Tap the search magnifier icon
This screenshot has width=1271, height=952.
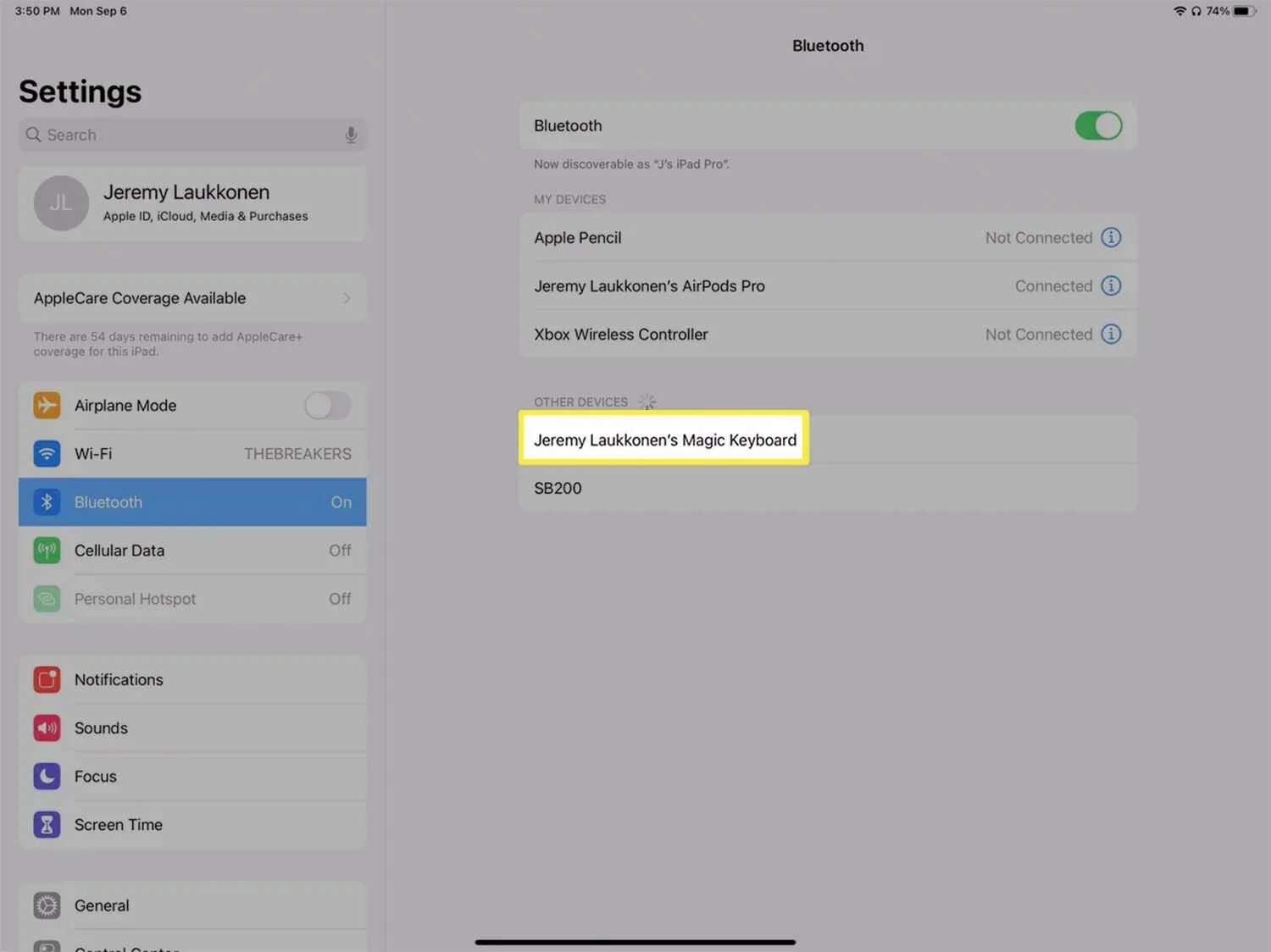[33, 135]
